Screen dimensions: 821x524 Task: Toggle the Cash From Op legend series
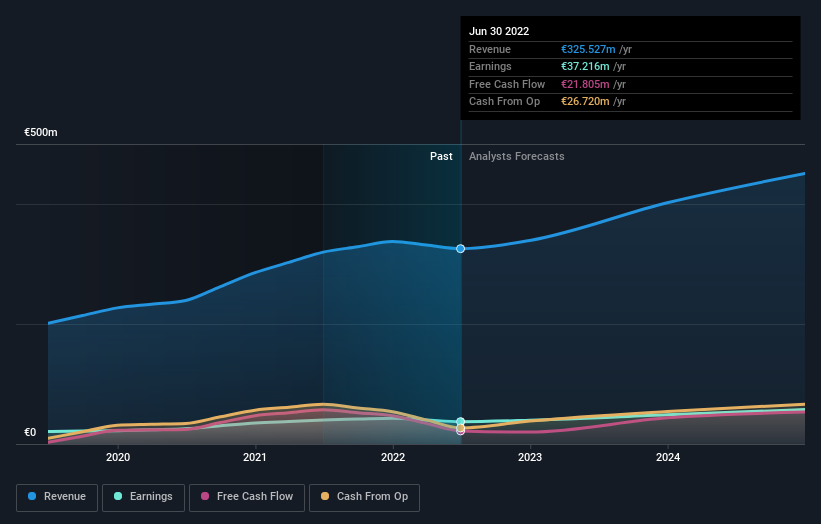click(364, 497)
